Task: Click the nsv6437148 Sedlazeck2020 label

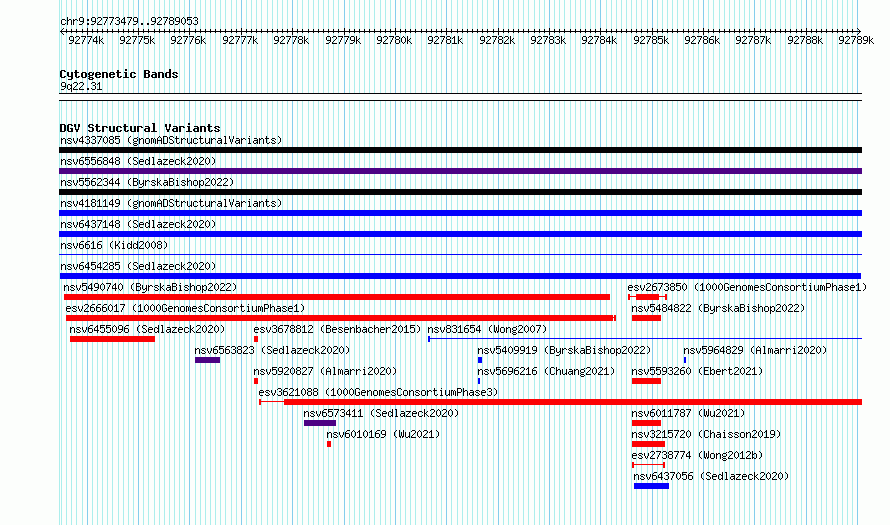Action: 138,224
